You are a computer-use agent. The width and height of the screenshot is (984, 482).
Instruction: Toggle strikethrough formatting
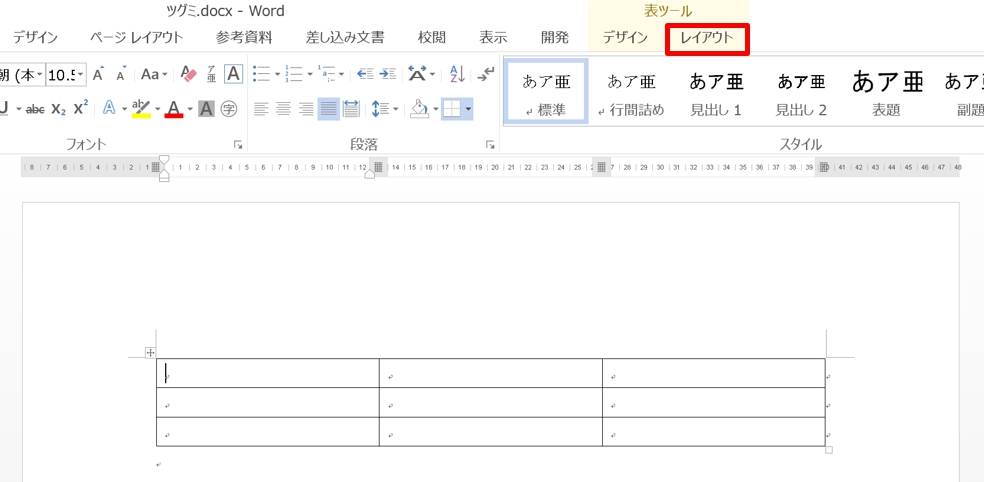tap(35, 109)
